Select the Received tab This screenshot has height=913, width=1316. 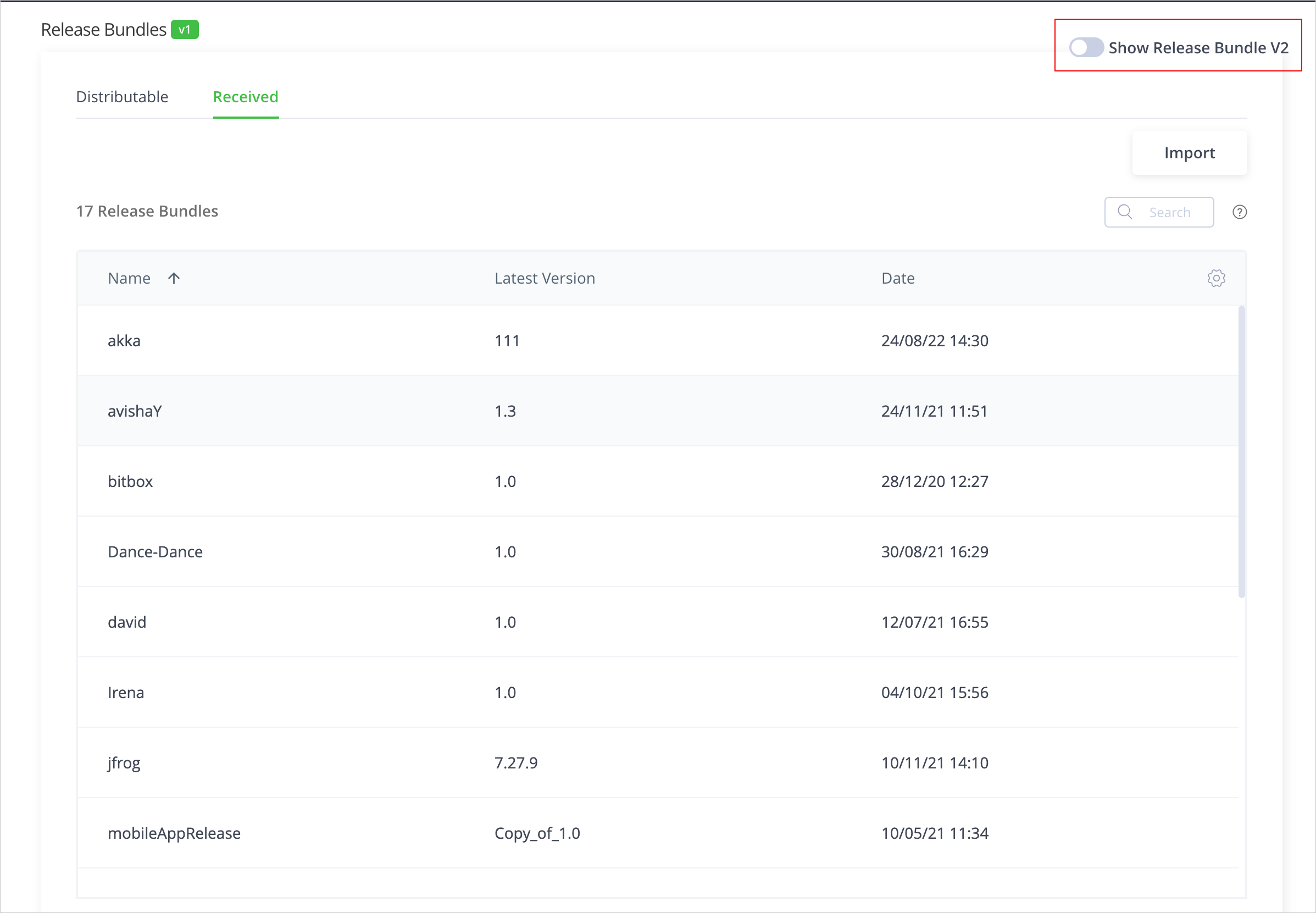246,97
